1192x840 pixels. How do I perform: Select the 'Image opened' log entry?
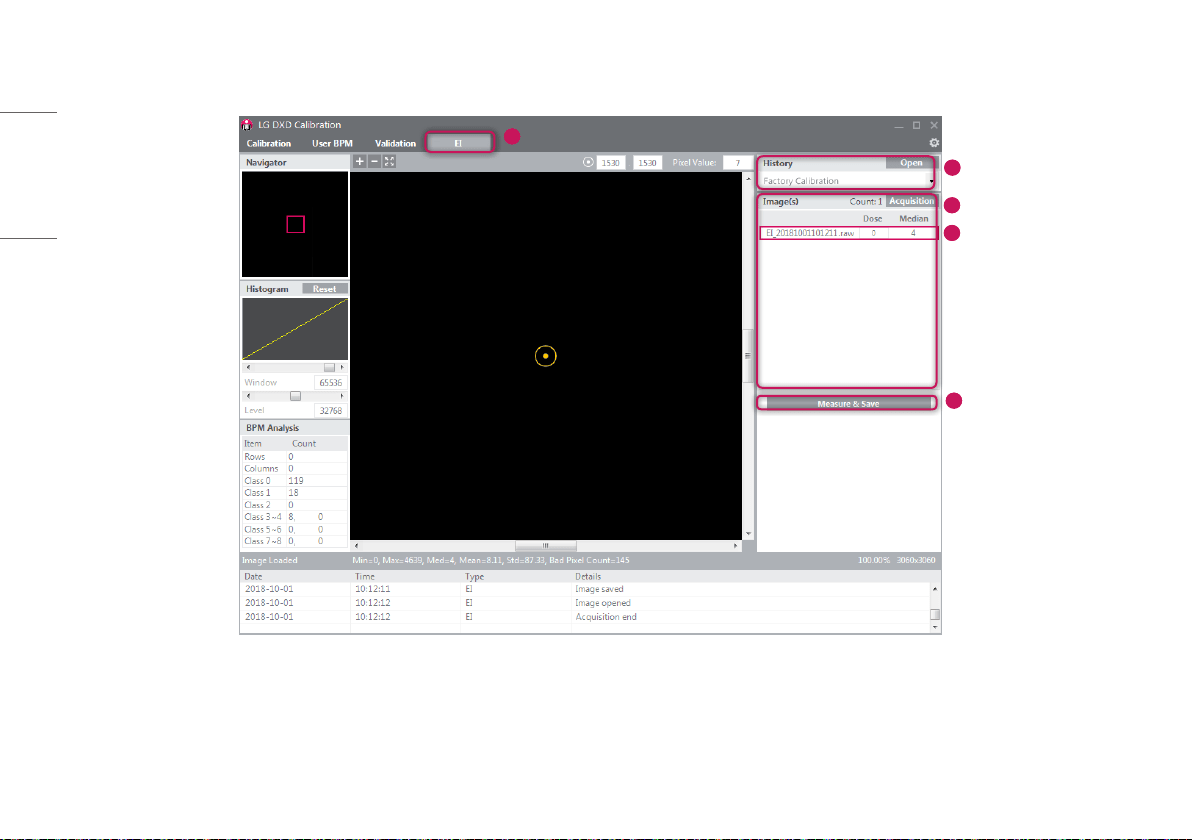585,603
